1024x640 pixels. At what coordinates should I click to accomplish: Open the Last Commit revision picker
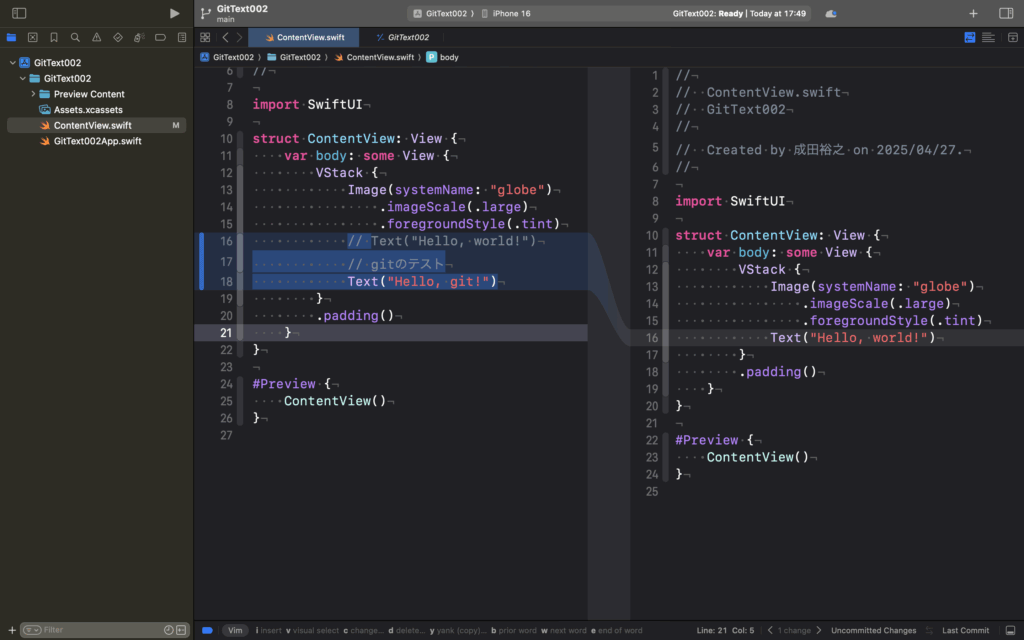(x=965, y=630)
